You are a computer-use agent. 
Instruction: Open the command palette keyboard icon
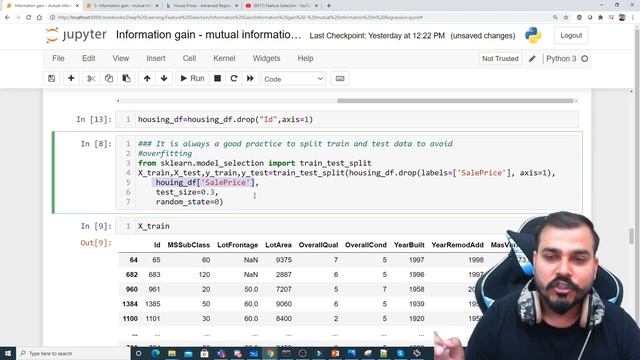[x=340, y=78]
